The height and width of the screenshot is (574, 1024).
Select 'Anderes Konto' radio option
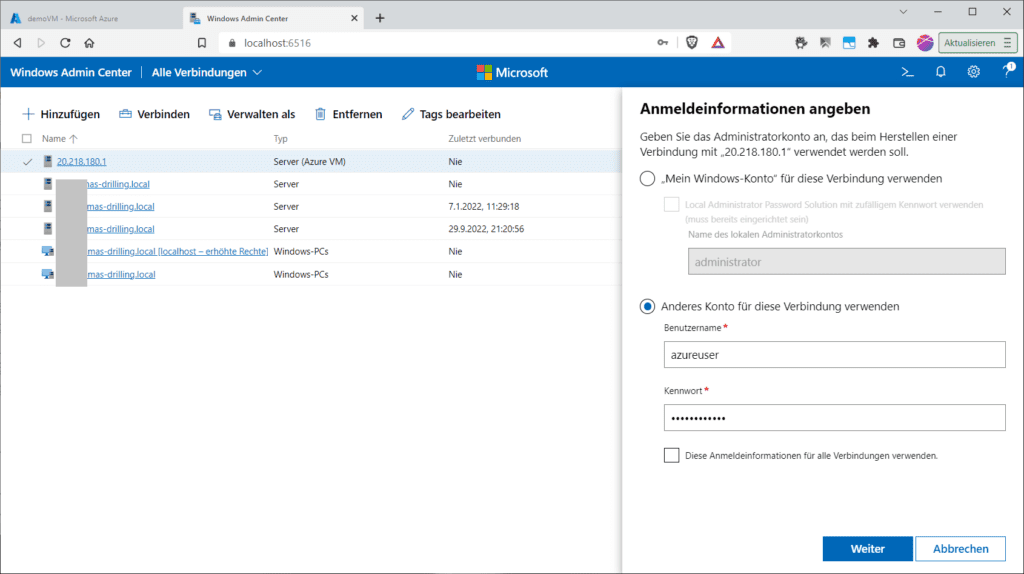coord(647,306)
